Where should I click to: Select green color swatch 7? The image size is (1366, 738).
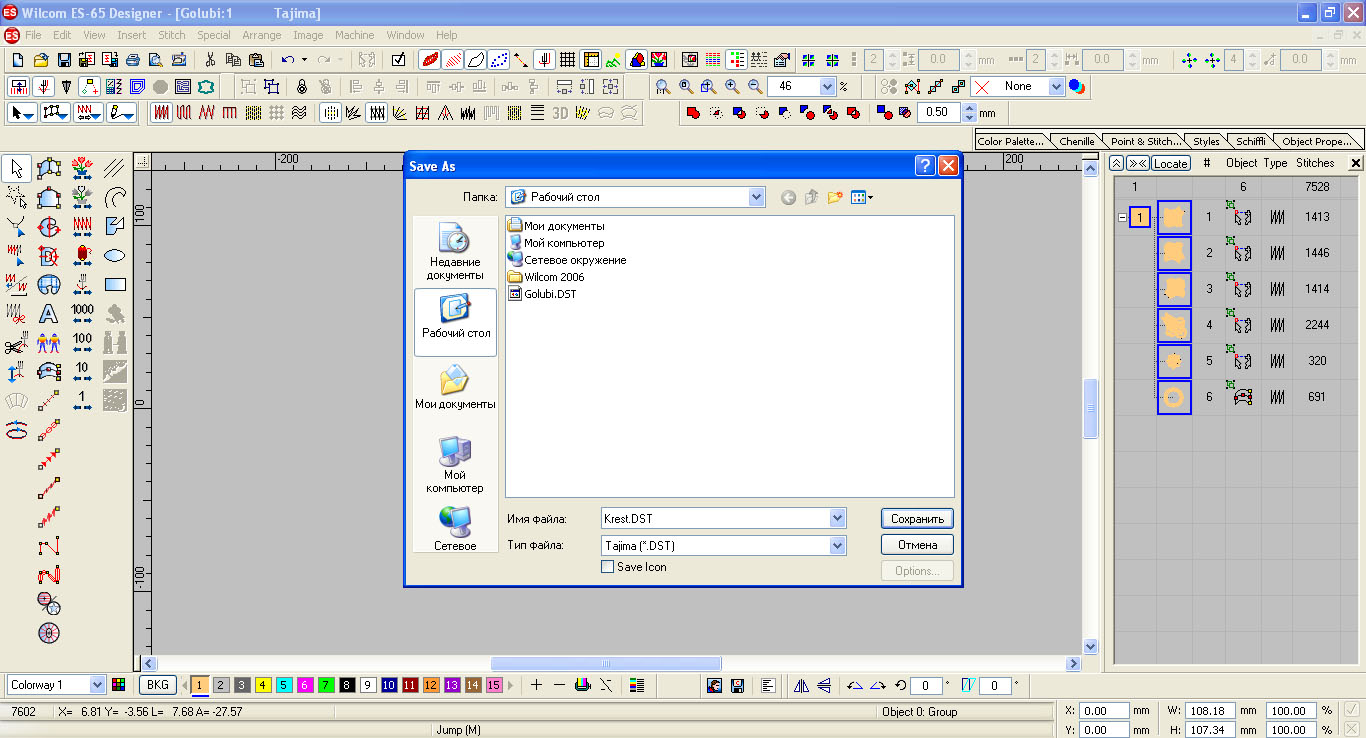tap(326, 685)
